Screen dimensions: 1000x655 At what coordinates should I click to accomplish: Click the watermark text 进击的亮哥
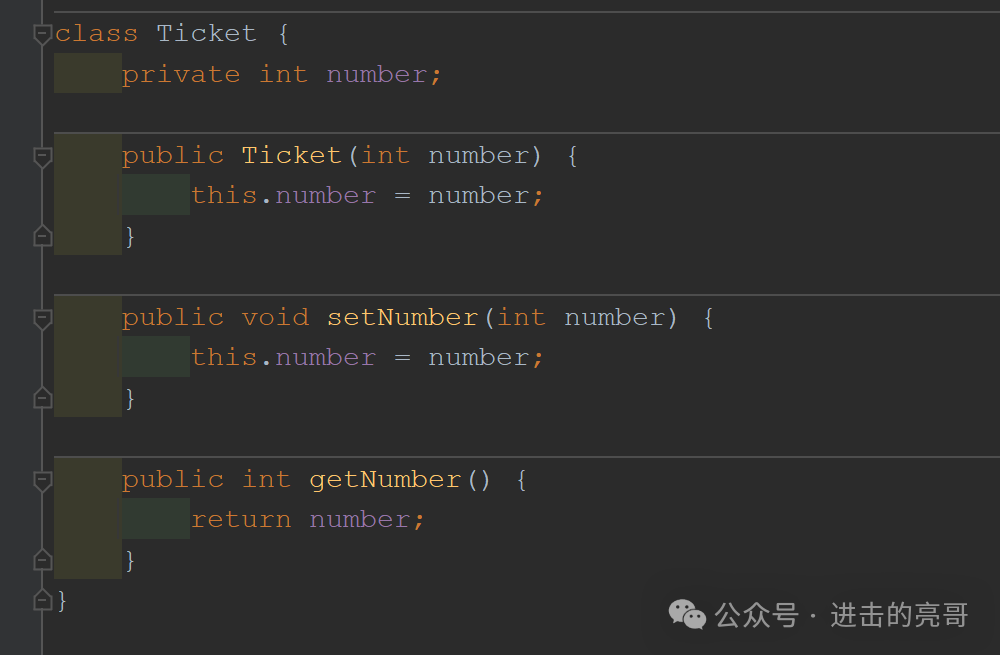[899, 615]
